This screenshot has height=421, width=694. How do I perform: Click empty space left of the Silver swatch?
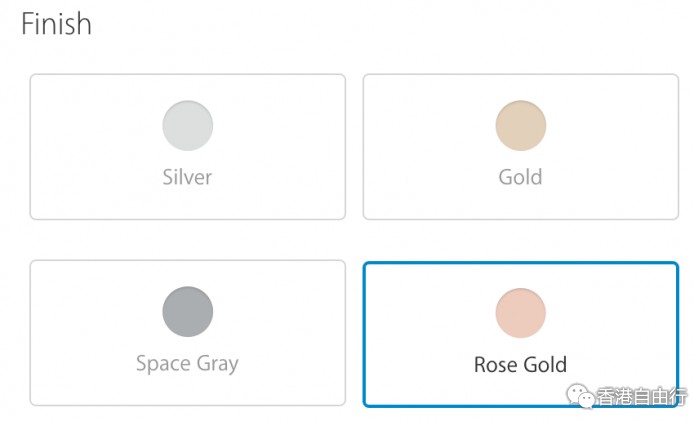[90, 126]
